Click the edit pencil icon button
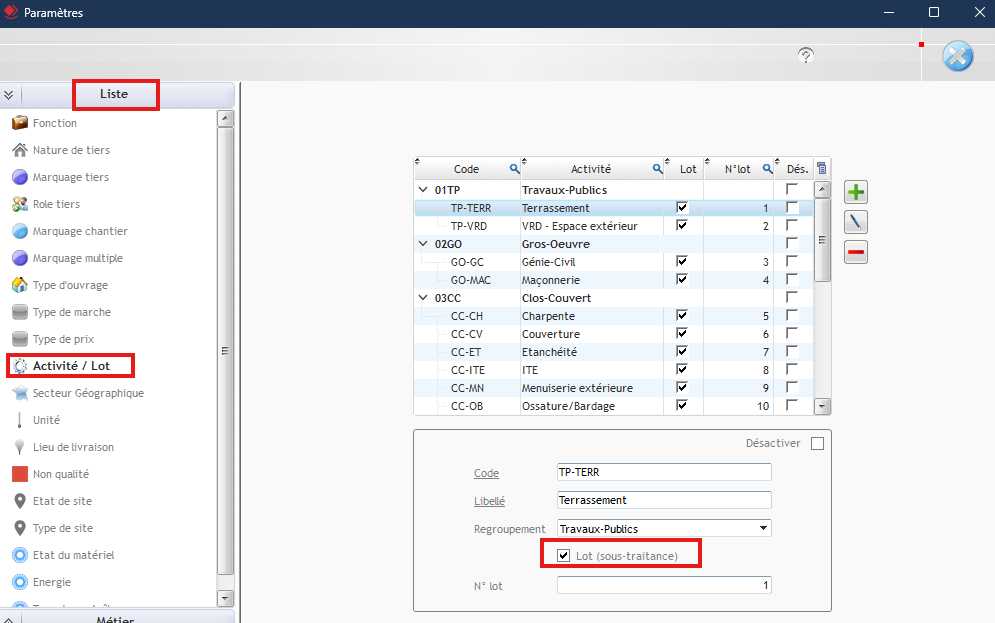Viewport: 995px width, 623px height. point(855,222)
